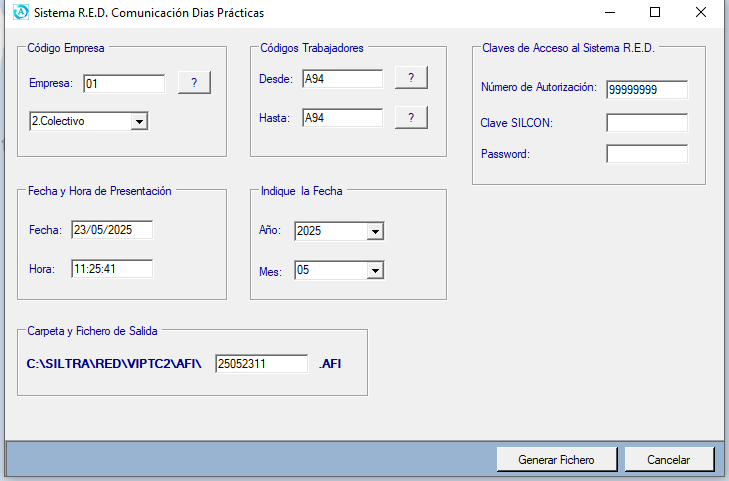Screen dimensions: 729x481
Task: Open the Desde worker lookup question-mark button
Action: click(411, 78)
